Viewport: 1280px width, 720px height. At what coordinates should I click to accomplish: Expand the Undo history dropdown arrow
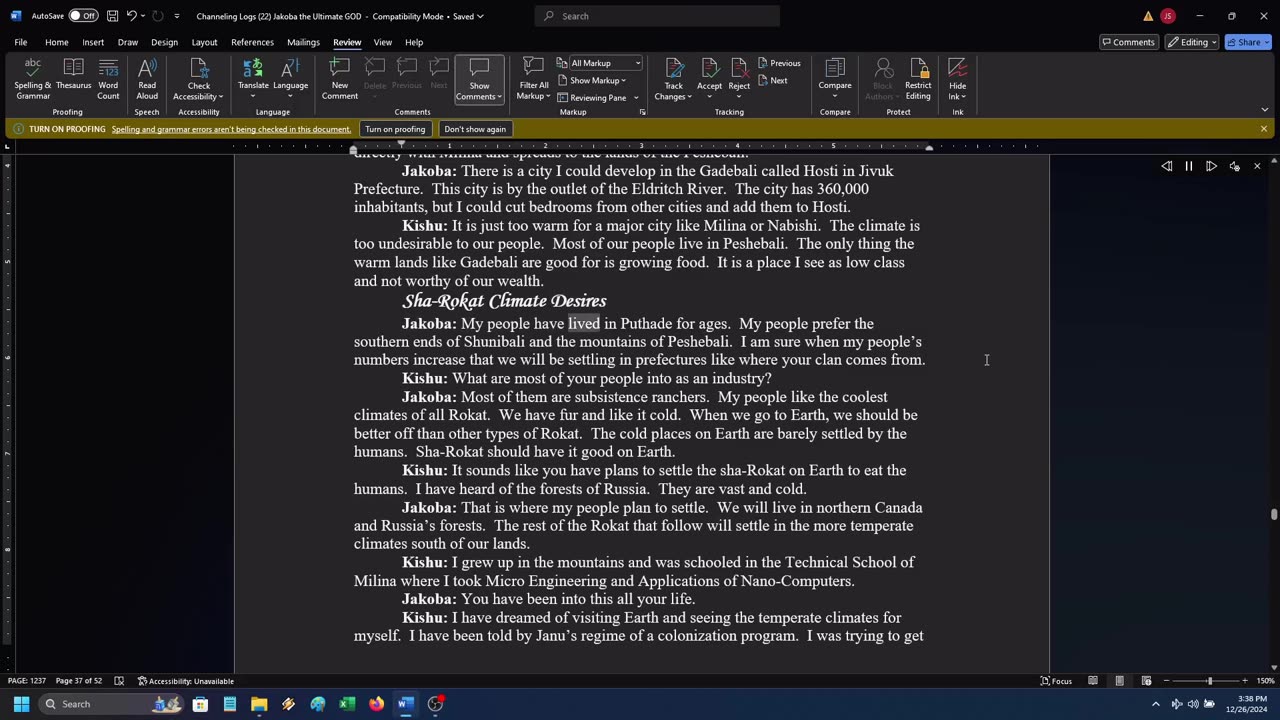click(144, 16)
